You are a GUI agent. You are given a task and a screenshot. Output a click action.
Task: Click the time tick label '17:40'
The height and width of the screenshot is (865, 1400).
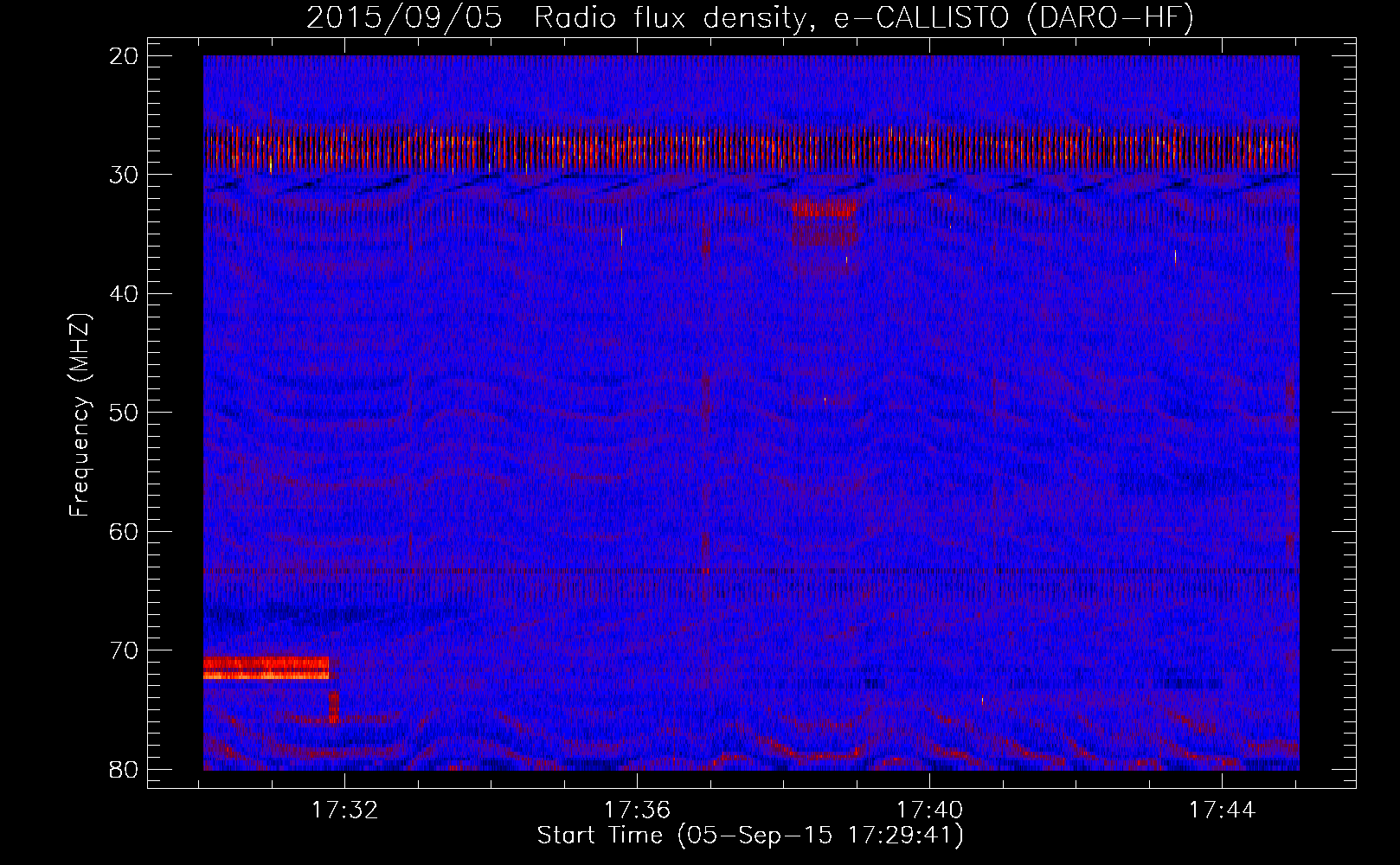coord(929,811)
